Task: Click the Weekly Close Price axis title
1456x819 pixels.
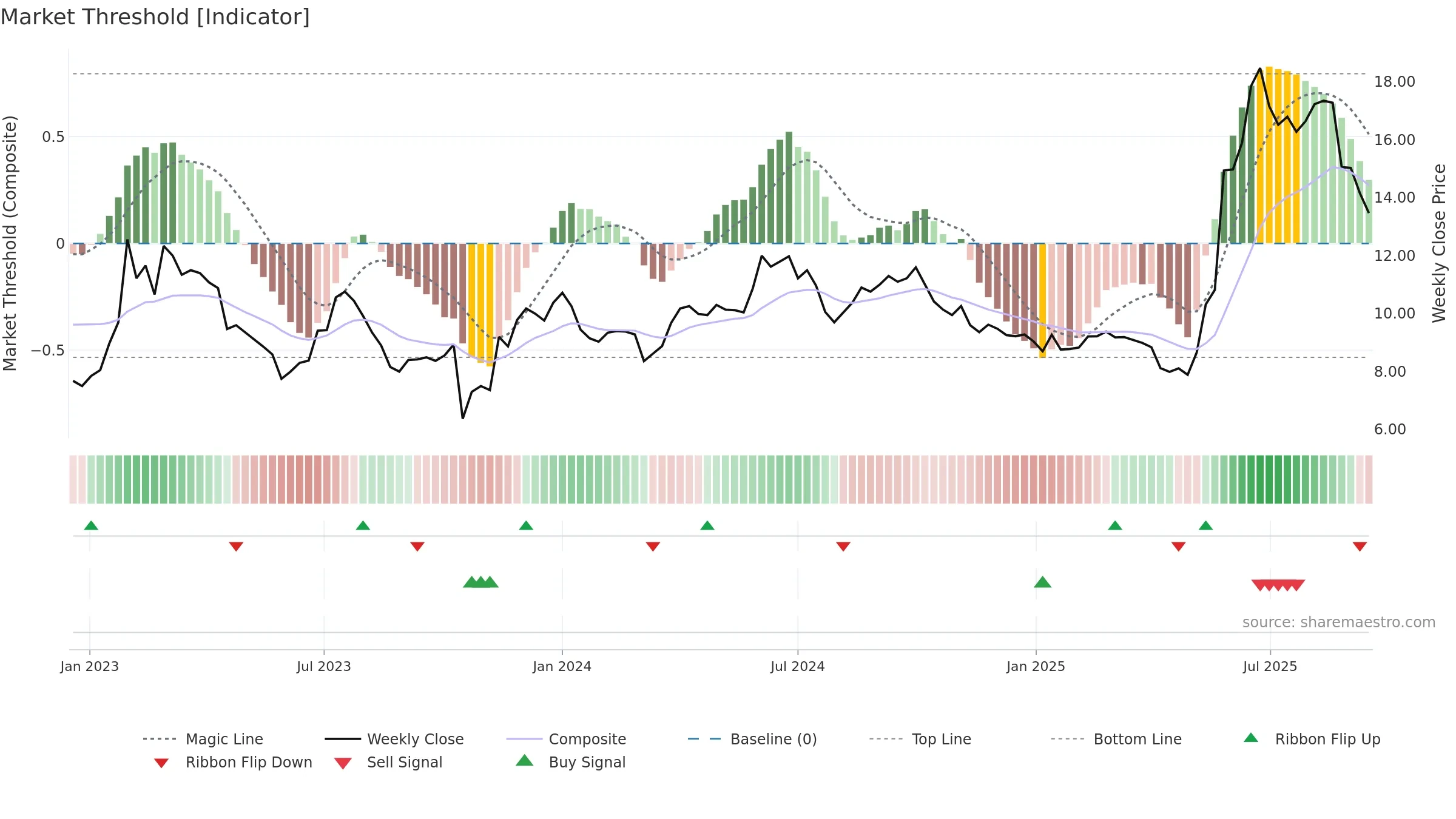Action: [x=1439, y=243]
